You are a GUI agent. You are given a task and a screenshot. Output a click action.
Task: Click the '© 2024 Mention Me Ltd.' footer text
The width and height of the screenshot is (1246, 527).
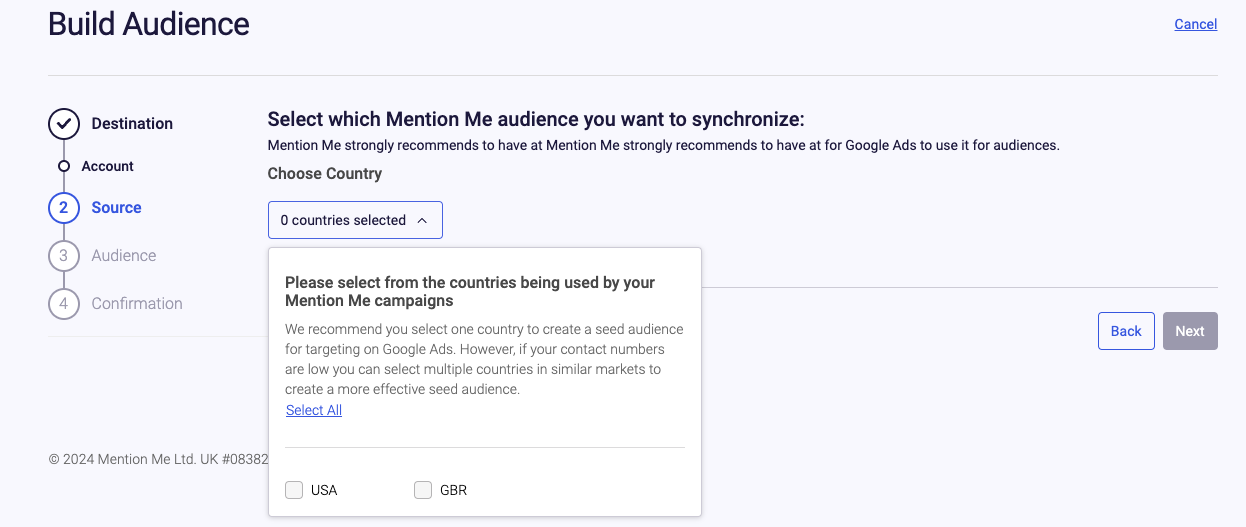158,459
